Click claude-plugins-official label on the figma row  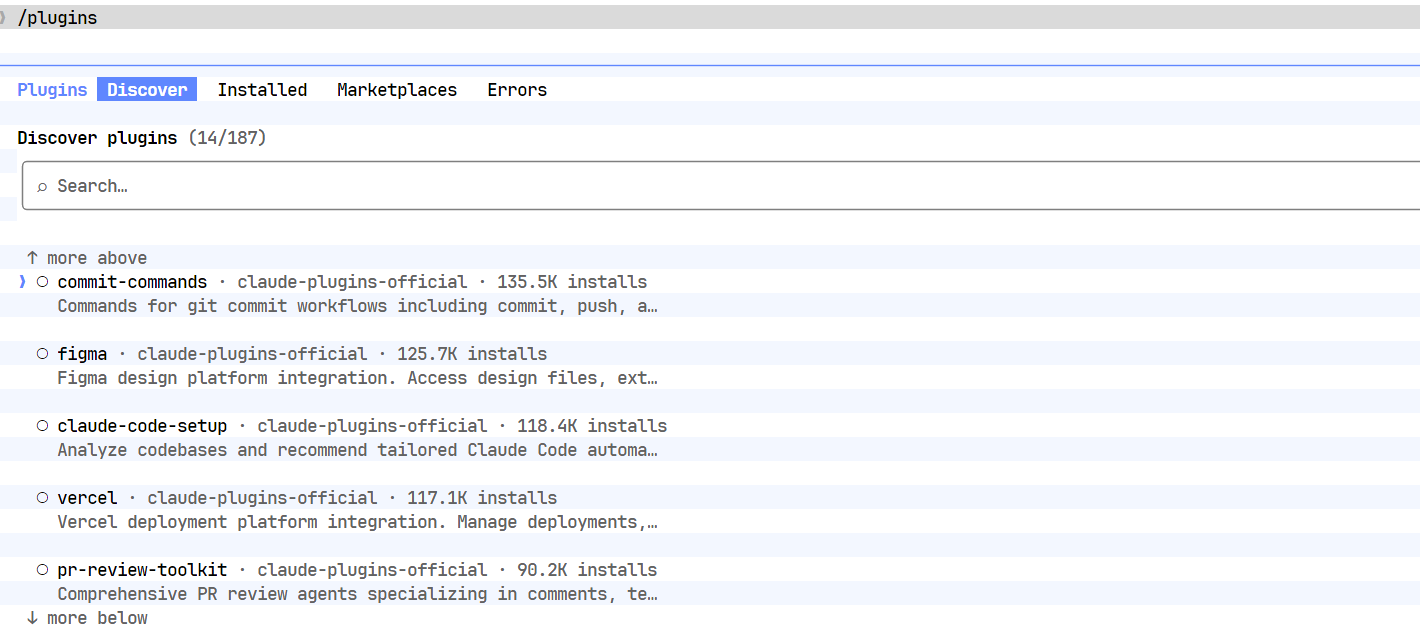click(252, 354)
